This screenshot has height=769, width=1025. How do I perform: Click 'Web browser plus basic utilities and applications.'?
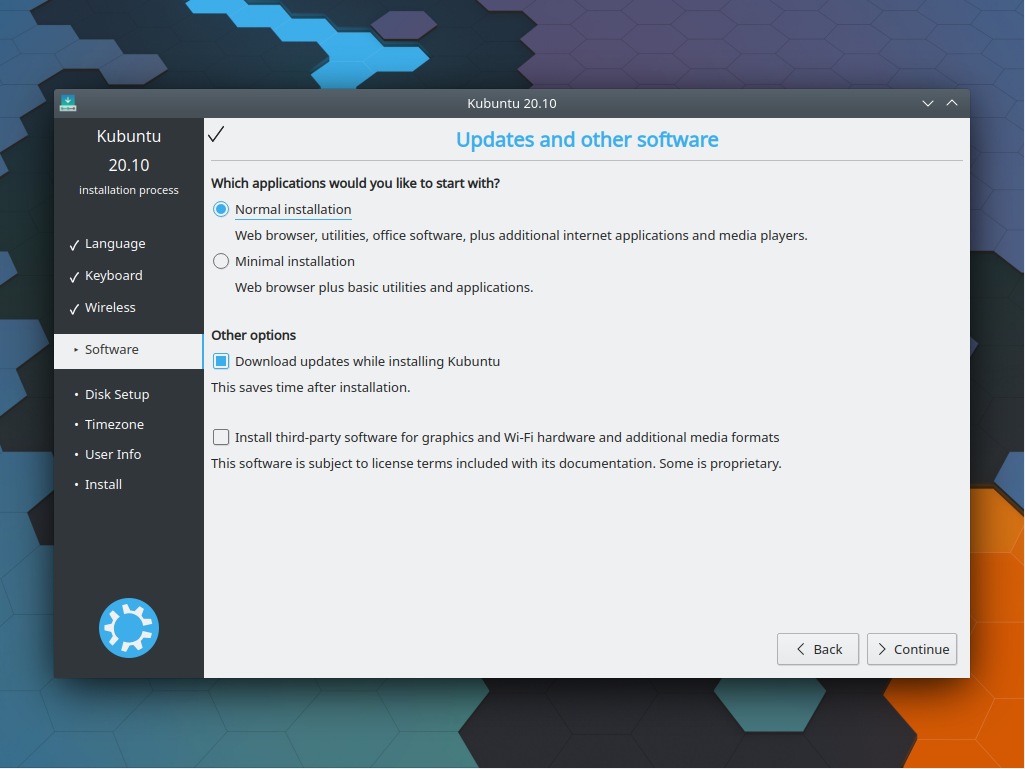coord(384,288)
